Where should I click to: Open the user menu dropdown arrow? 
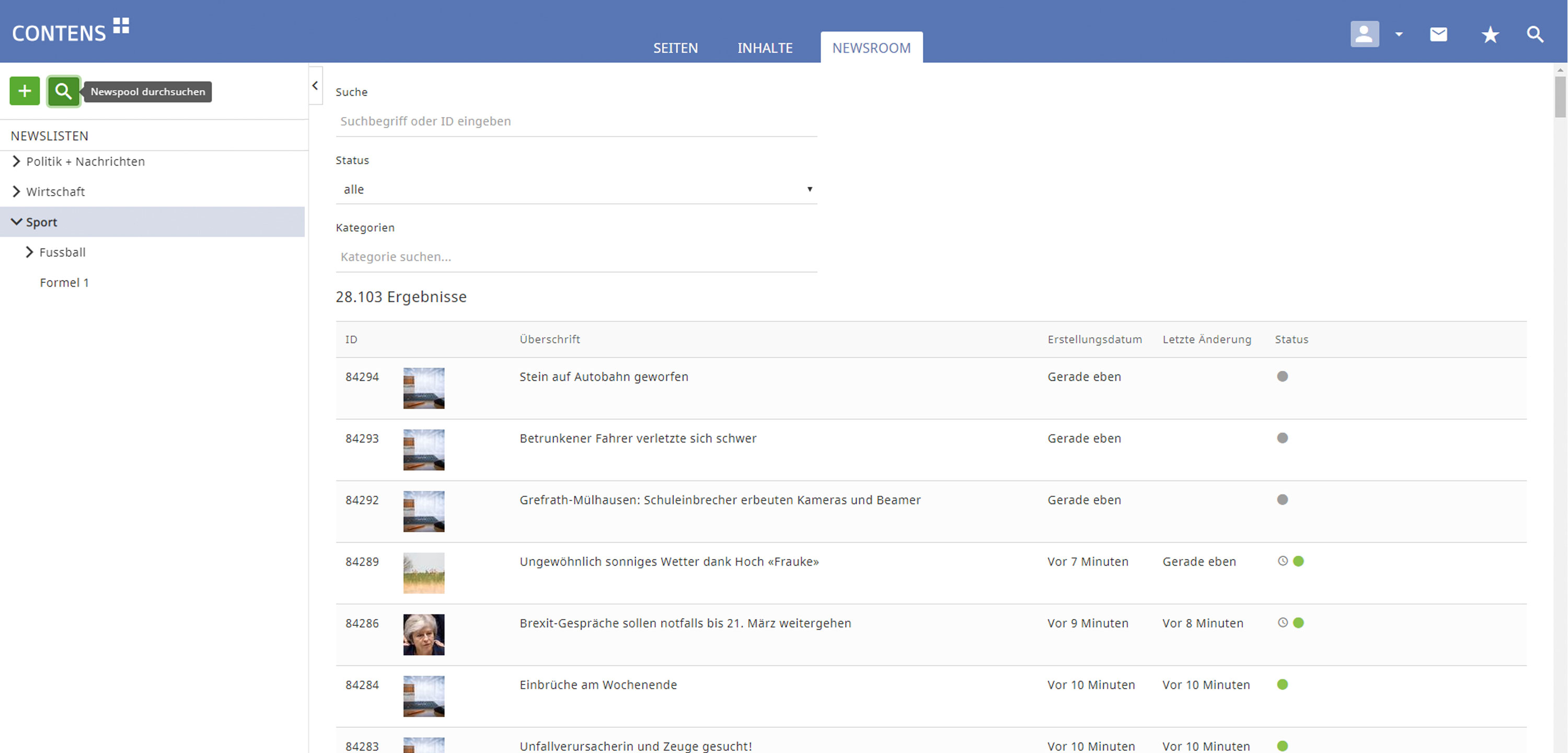click(1399, 35)
